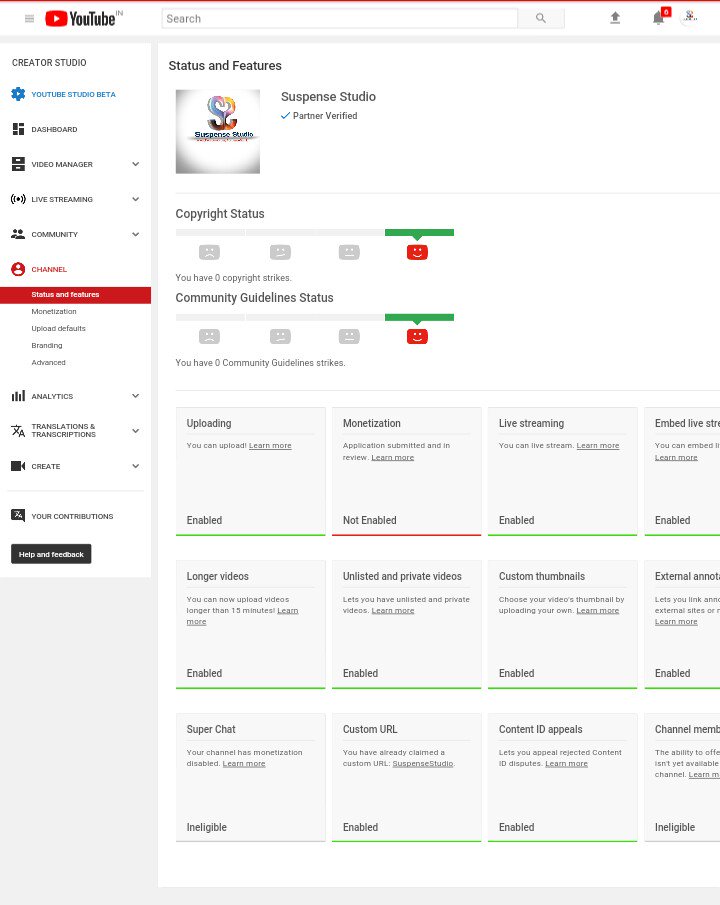
Task: Click the green Copyright Status bar segment
Action: click(419, 233)
